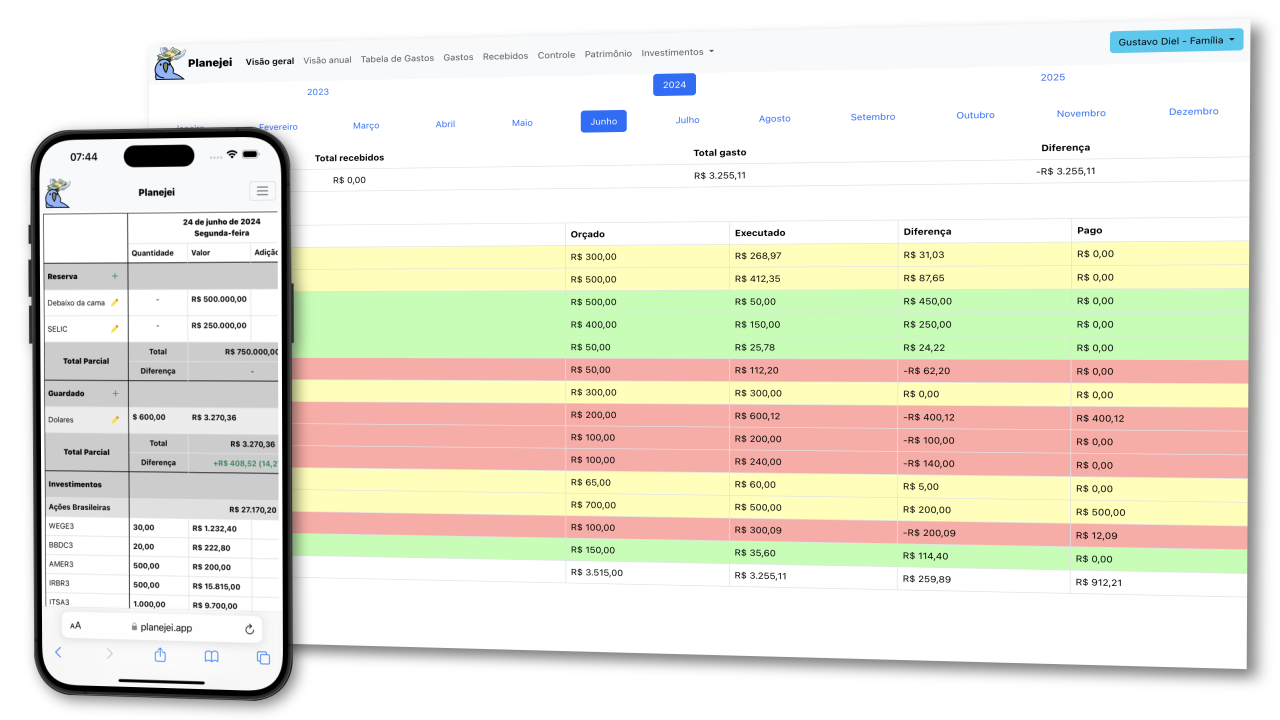Click the Total recebidos heading
The image size is (1280, 720).
pyautogui.click(x=349, y=158)
